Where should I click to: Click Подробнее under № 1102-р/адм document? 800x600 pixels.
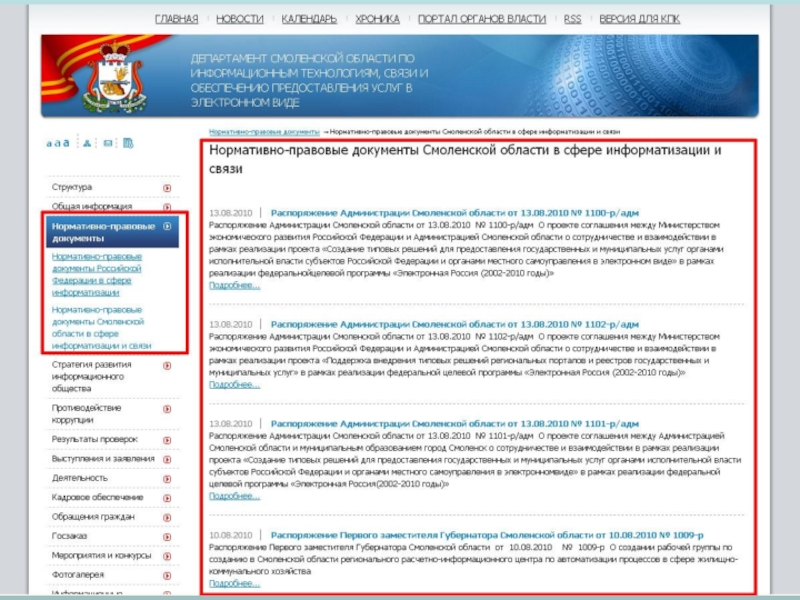(235, 384)
